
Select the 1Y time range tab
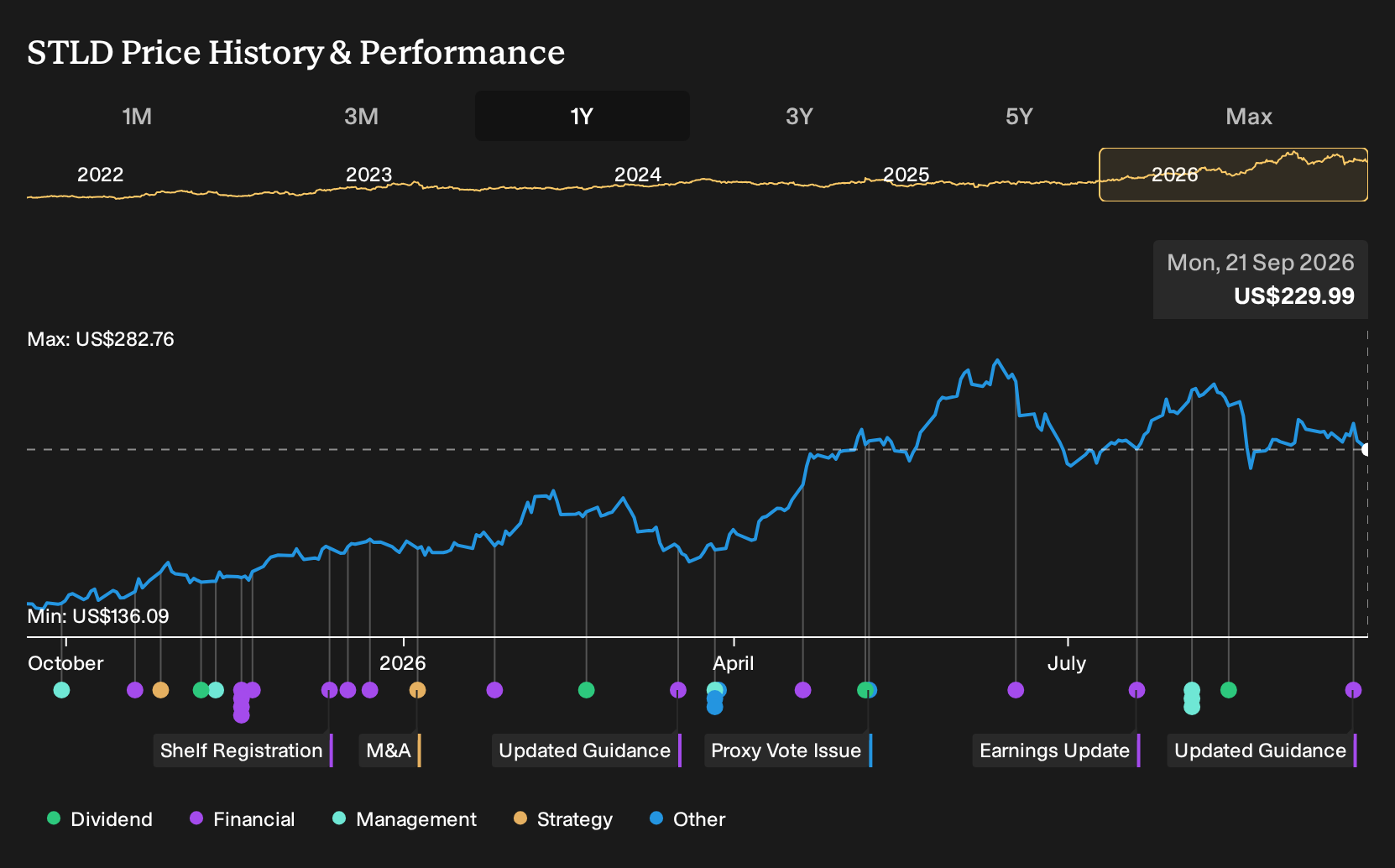583,116
